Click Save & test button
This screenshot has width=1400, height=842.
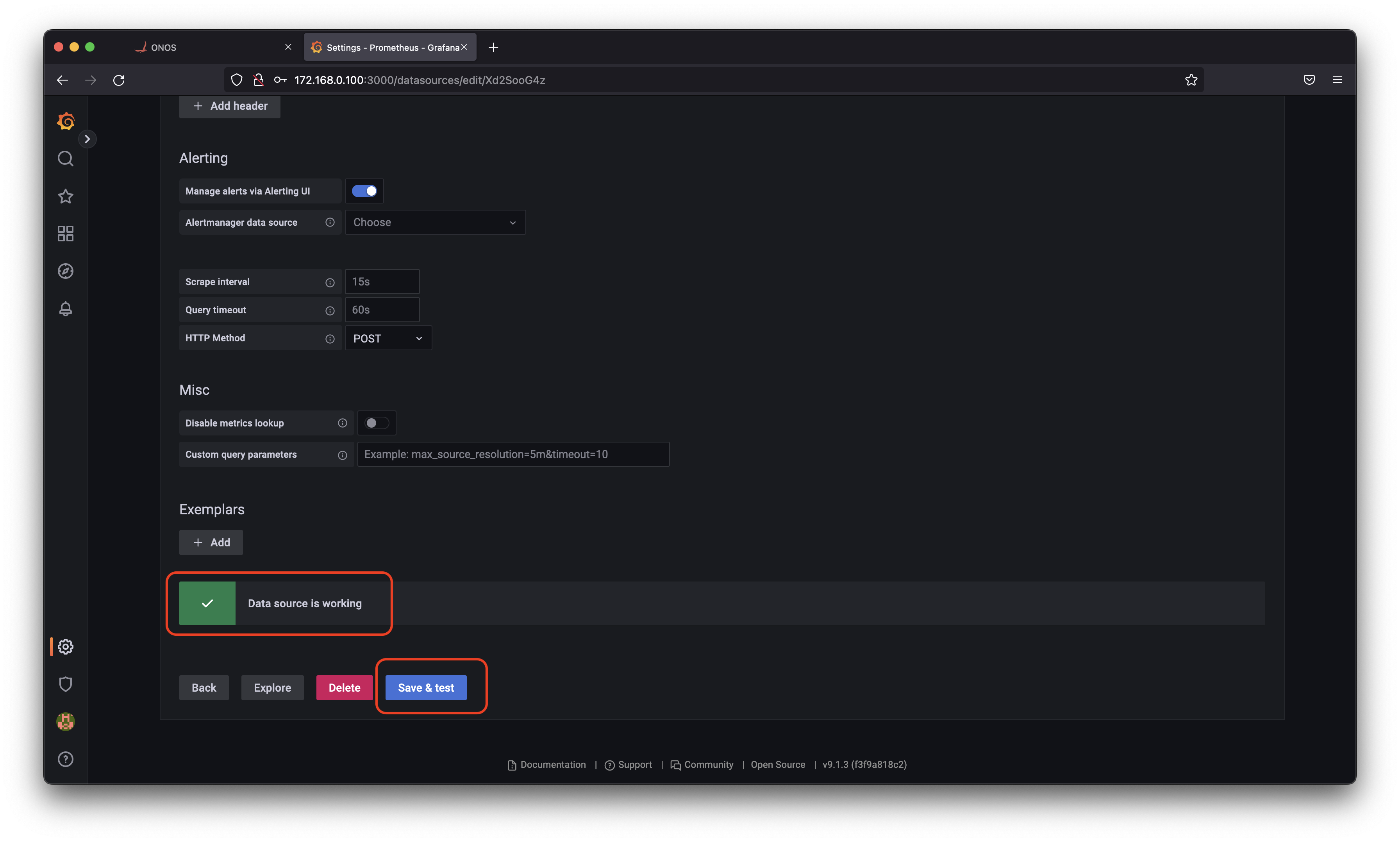426,688
